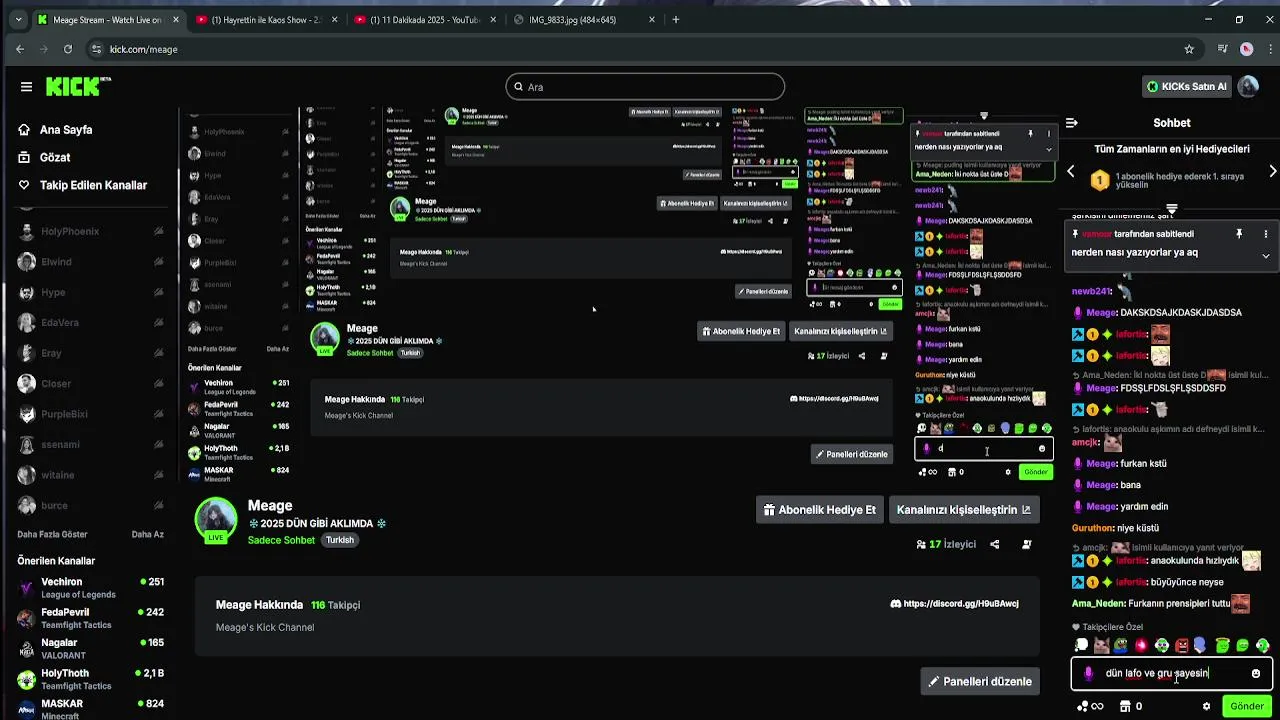
Task: Open MASKAR Minecraft channel
Action: coord(90,708)
